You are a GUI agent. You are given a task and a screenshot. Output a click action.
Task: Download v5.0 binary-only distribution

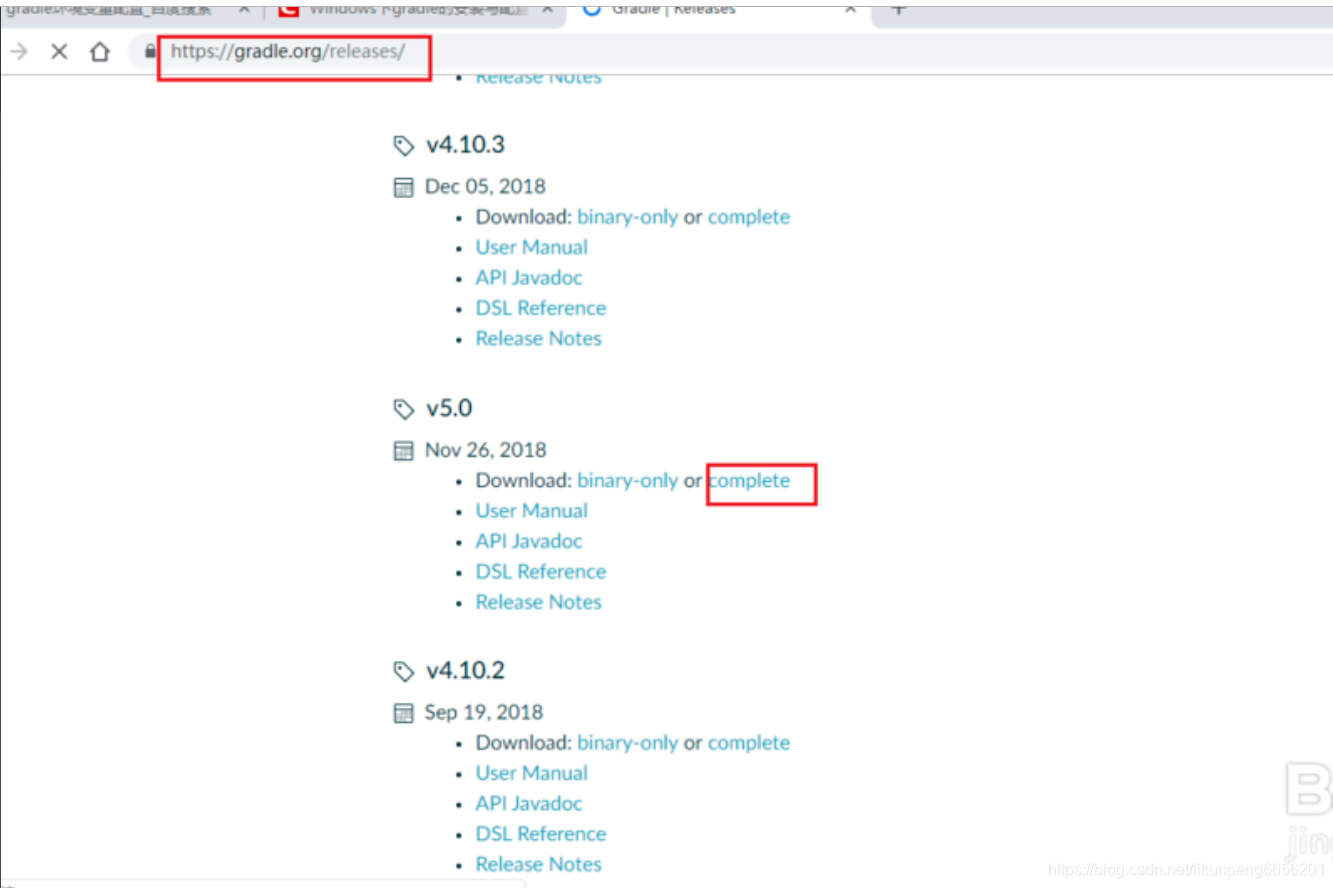[x=627, y=481]
